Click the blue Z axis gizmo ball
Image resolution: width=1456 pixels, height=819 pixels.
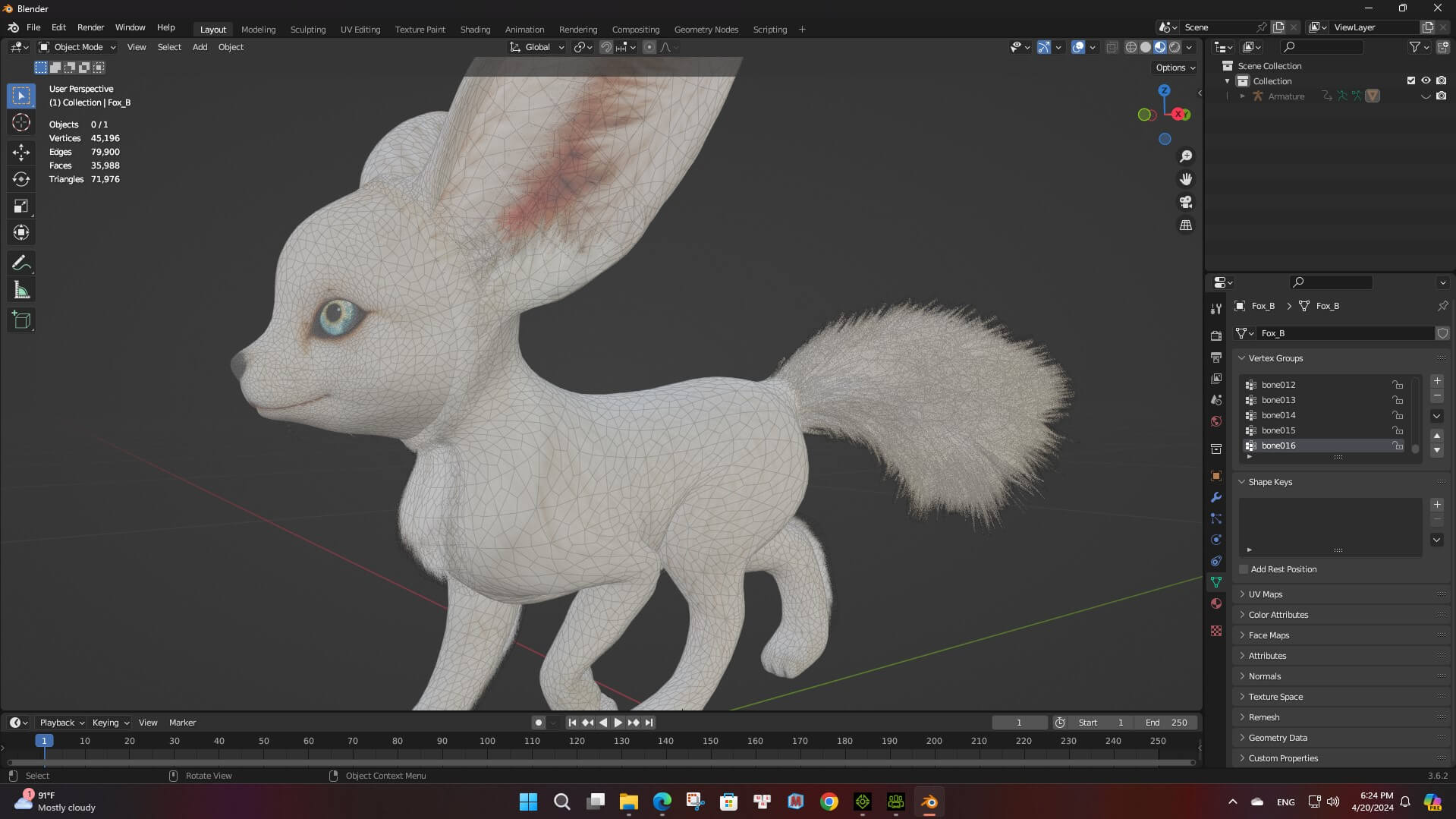tap(1164, 90)
